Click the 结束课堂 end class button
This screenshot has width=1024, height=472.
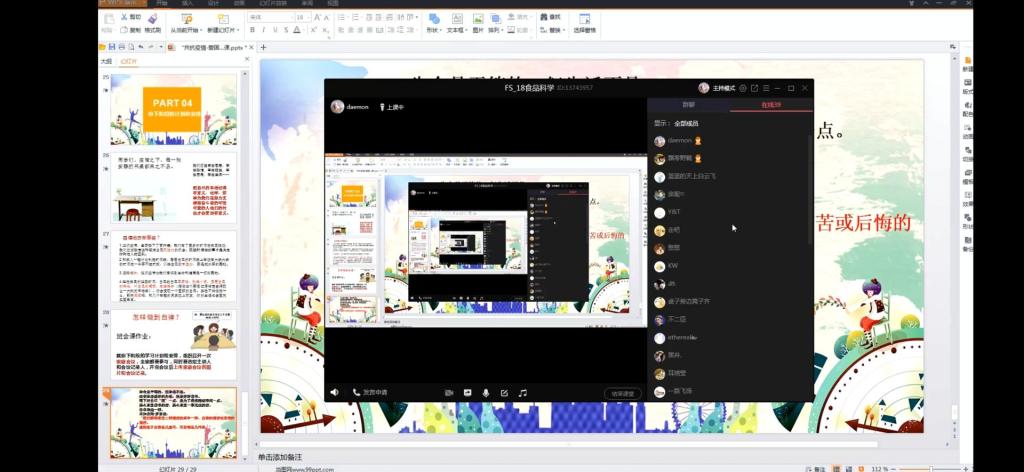[x=622, y=393]
